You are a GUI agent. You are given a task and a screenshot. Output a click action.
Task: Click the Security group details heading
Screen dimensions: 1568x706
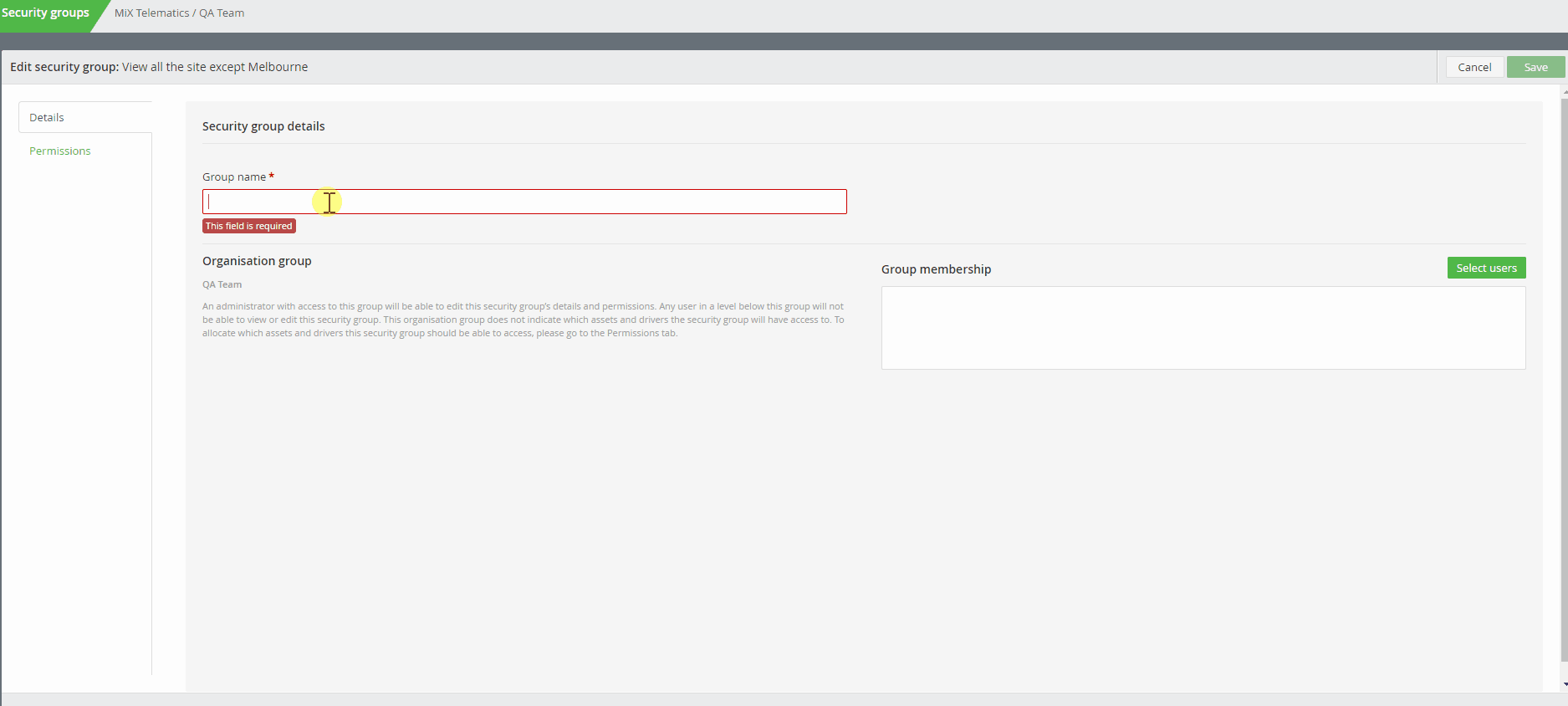coord(263,126)
